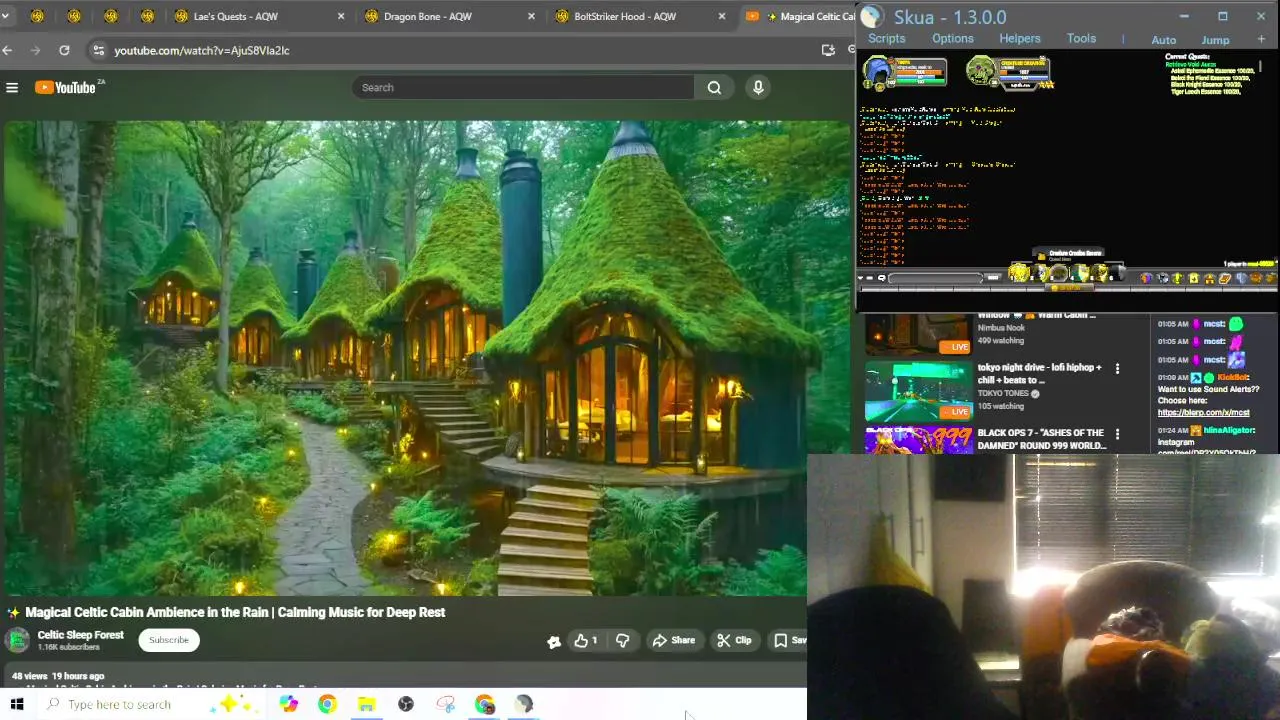1280x720 pixels.
Task: Open the house icon in game menu
Action: click(x=1209, y=278)
